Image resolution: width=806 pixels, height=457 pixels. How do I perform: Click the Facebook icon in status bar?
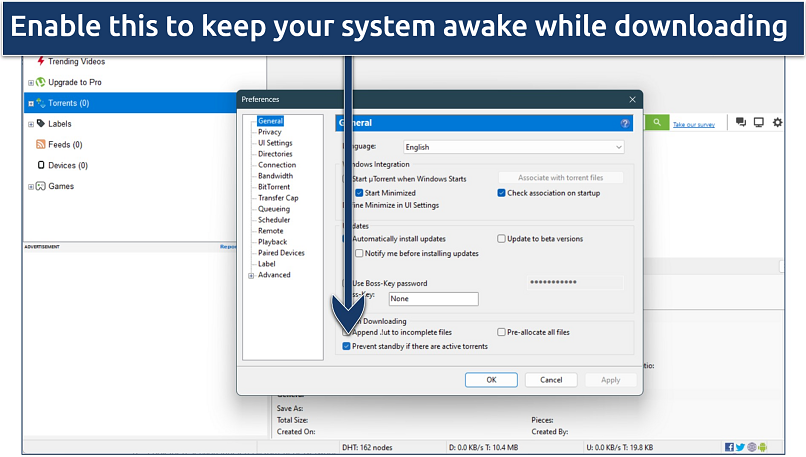729,447
